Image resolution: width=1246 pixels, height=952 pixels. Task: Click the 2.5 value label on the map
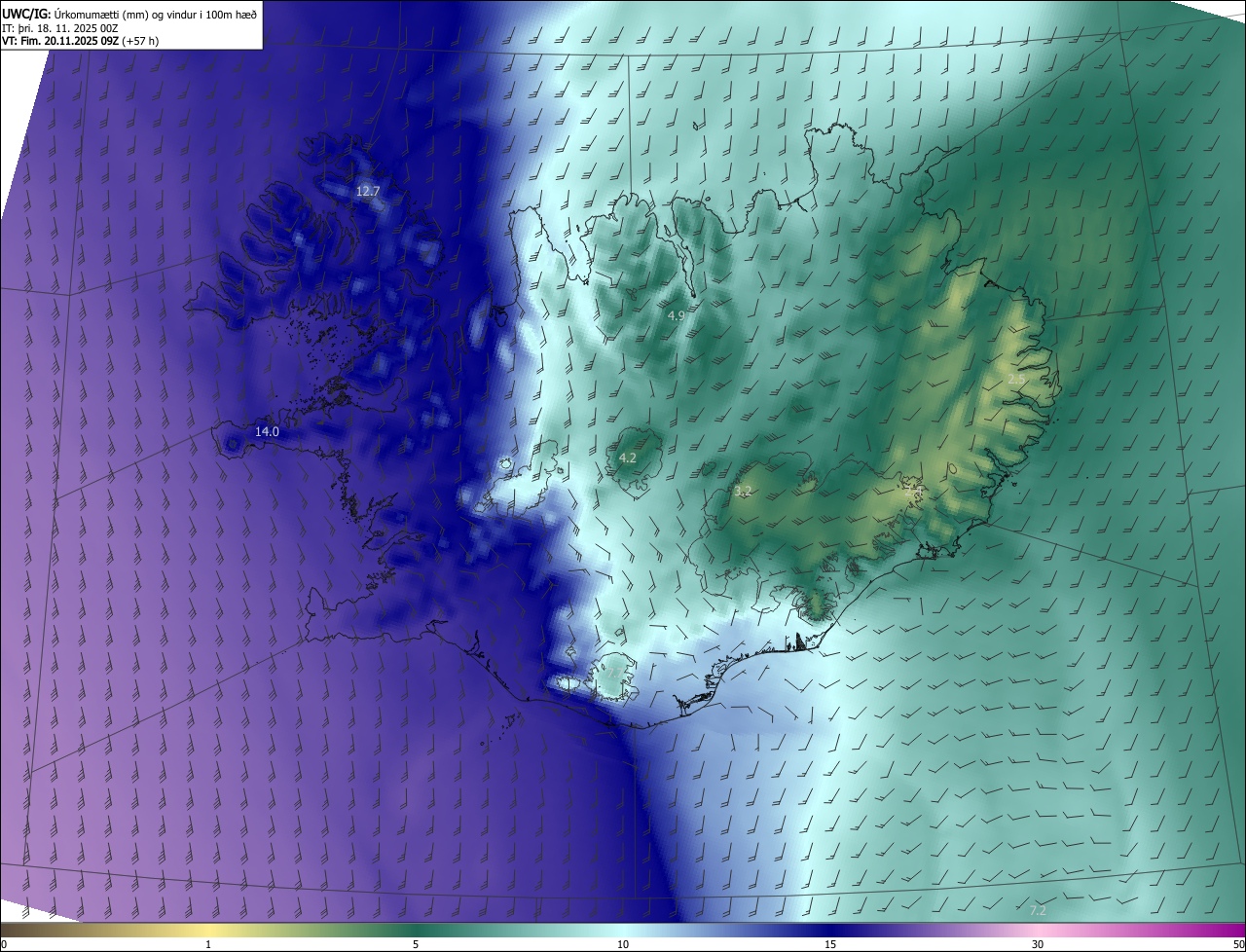click(1015, 379)
